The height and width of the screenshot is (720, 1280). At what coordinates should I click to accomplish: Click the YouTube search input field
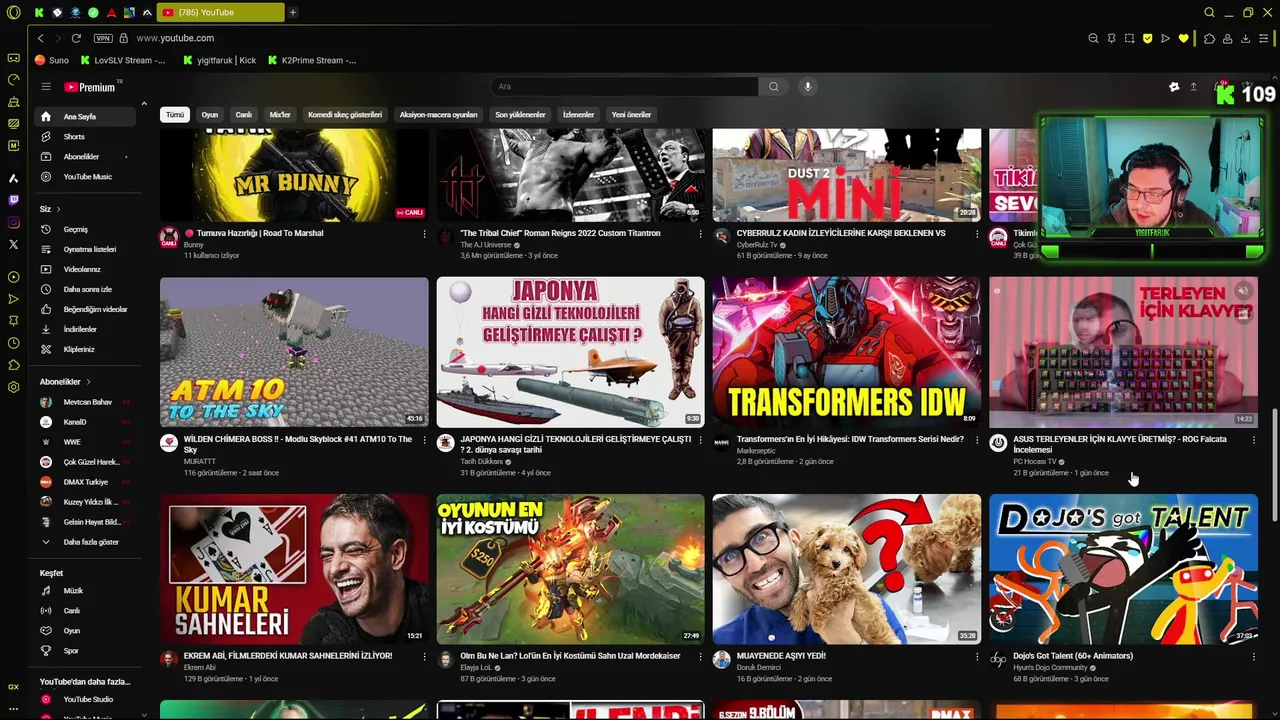[624, 87]
